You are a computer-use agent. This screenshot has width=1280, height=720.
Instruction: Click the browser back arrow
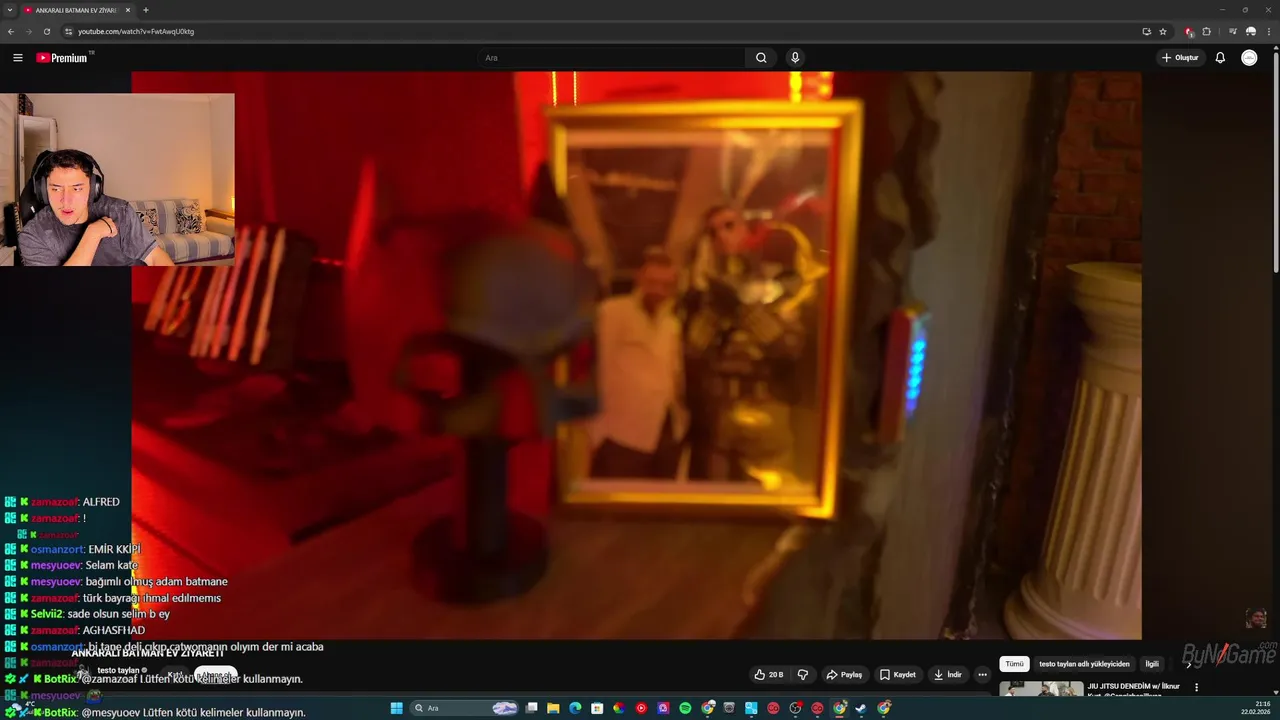pyautogui.click(x=11, y=31)
